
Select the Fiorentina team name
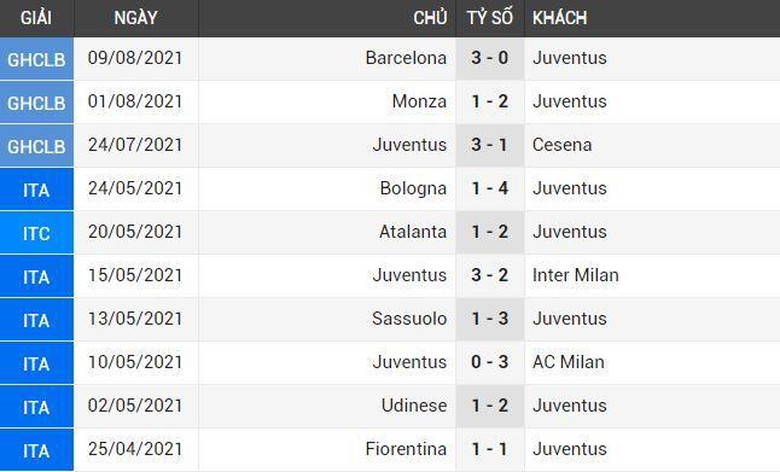tap(406, 449)
